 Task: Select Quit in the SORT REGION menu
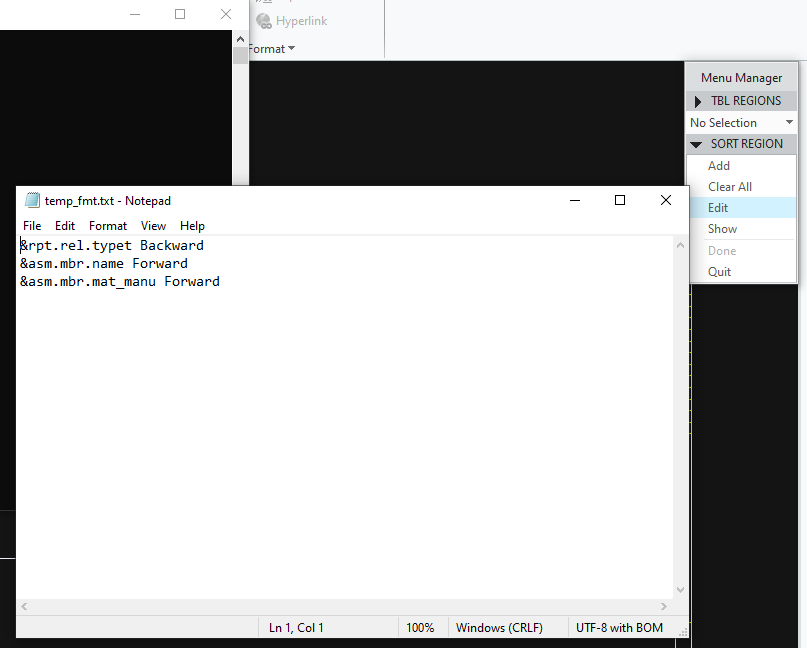(x=718, y=271)
